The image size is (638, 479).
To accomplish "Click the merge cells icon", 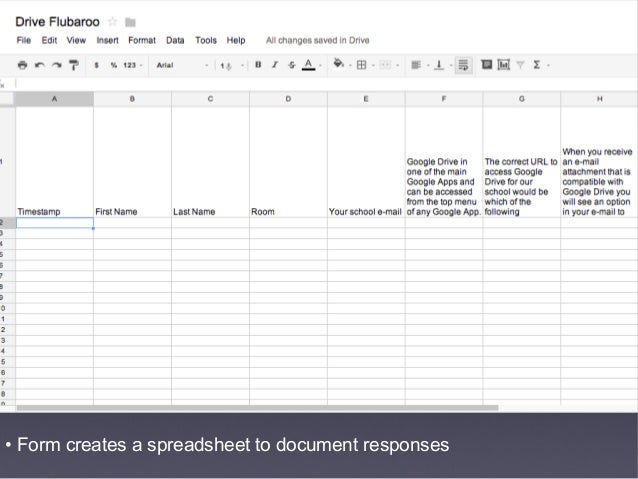I will point(385,65).
